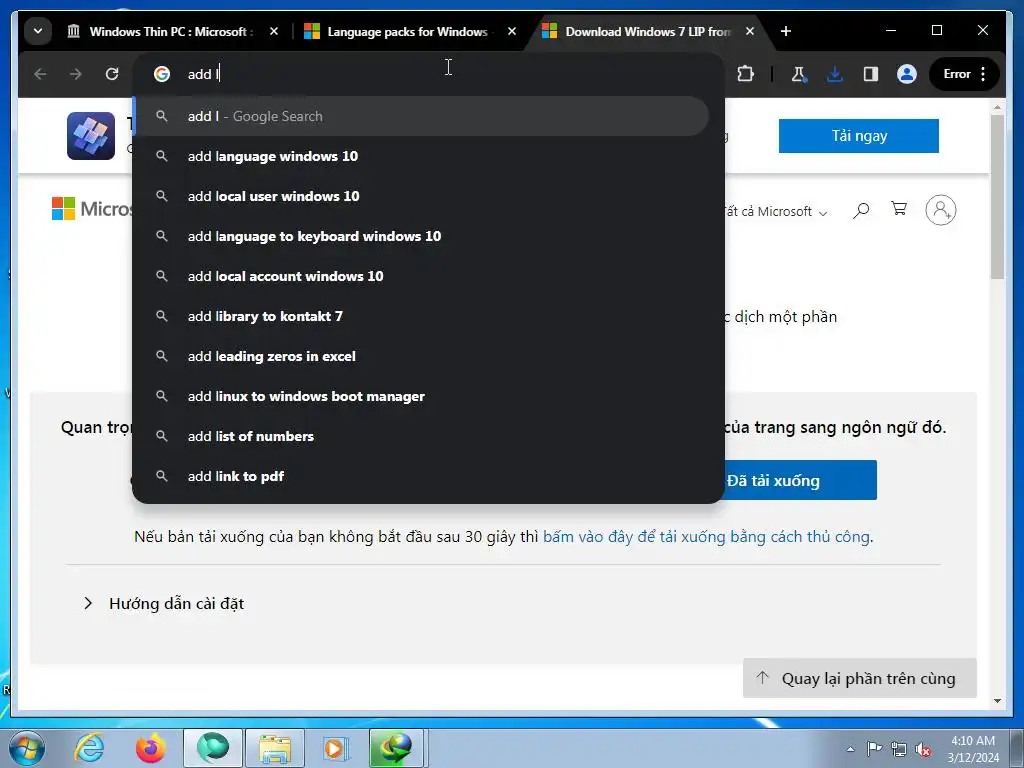1024x768 pixels.
Task: Open the green-globe browser taskbar icon
Action: pos(213,748)
